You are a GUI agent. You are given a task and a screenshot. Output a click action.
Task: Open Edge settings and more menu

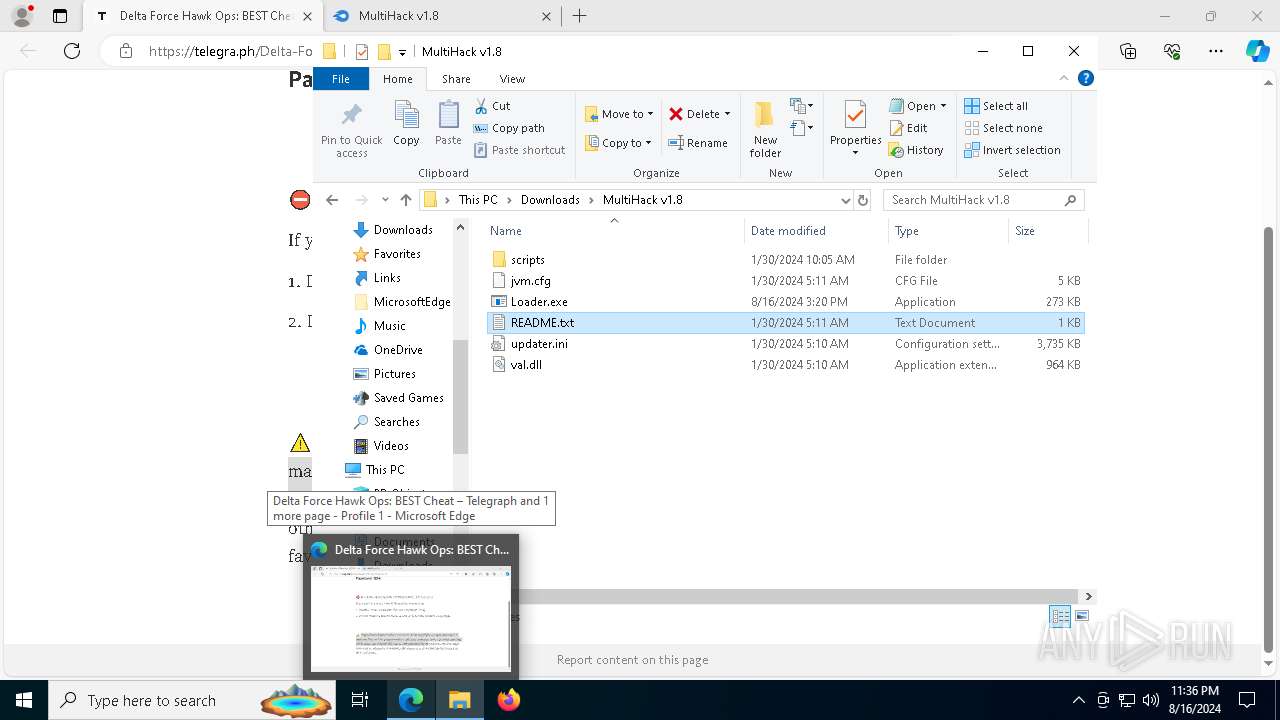click(1216, 51)
